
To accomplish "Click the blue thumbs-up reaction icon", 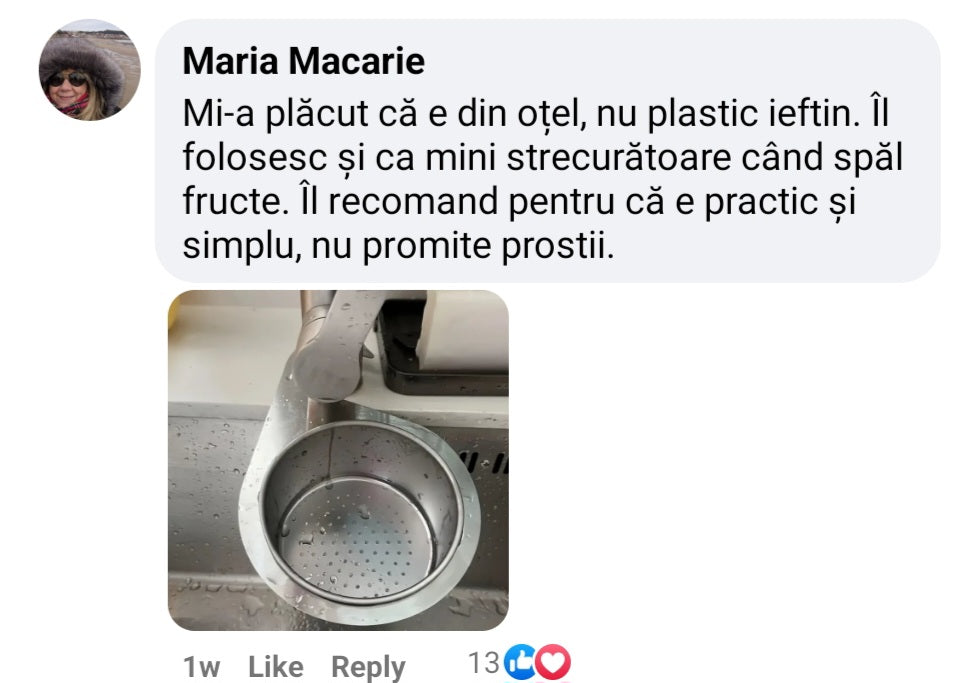I will pyautogui.click(x=519, y=662).
